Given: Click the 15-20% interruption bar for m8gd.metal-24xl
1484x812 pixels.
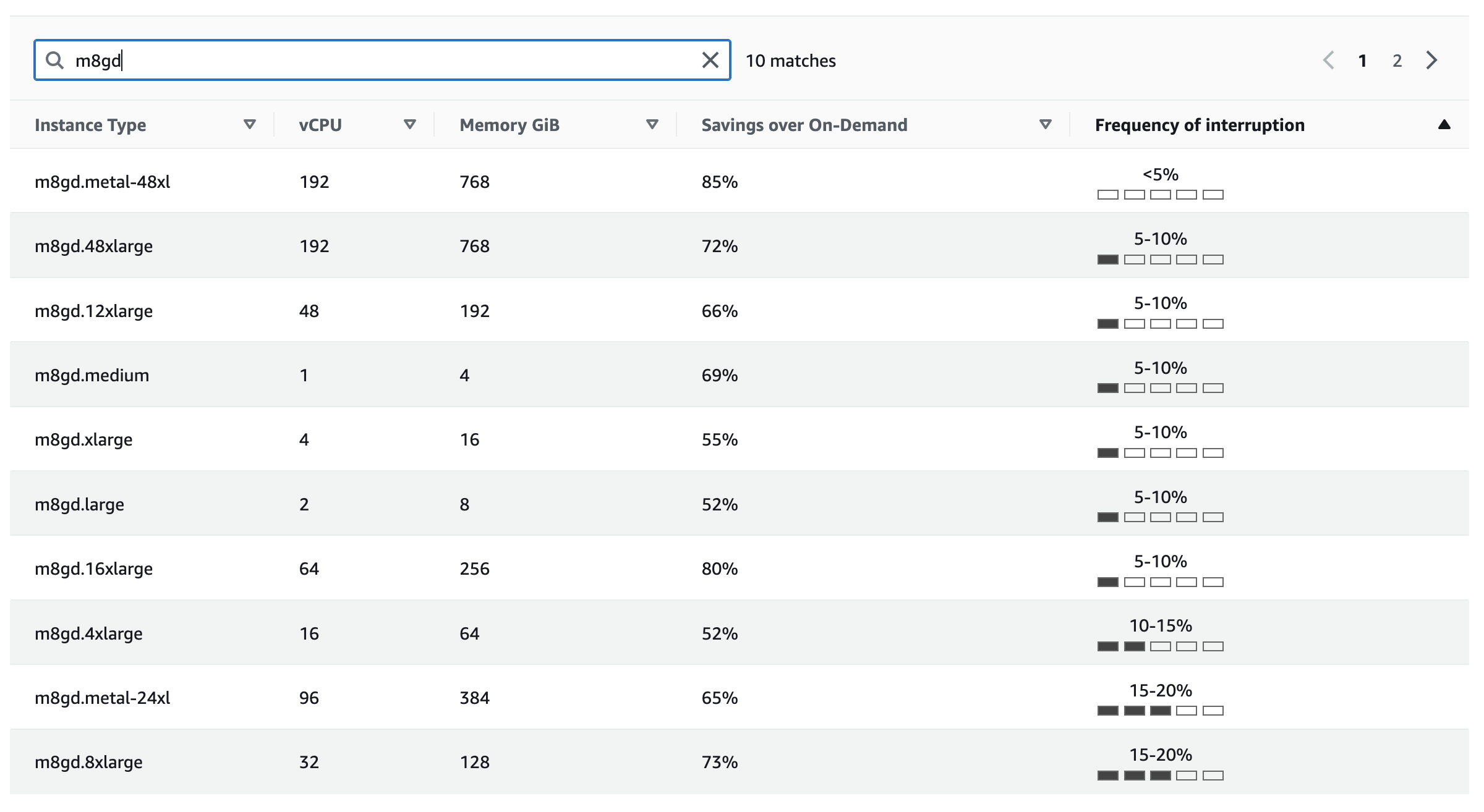Looking at the screenshot, I should pyautogui.click(x=1161, y=711).
